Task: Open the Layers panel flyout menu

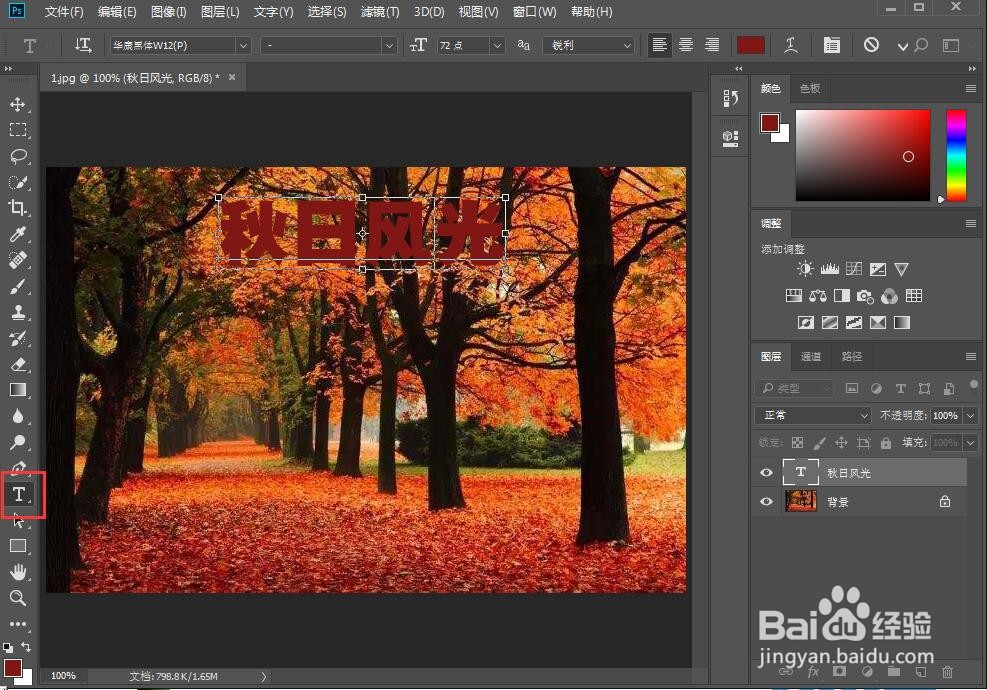Action: [x=971, y=357]
